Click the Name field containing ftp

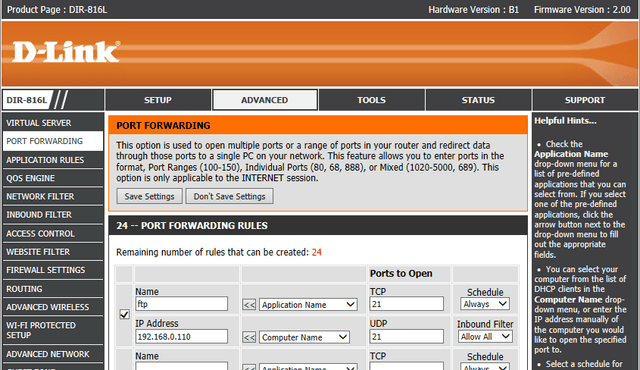point(181,304)
